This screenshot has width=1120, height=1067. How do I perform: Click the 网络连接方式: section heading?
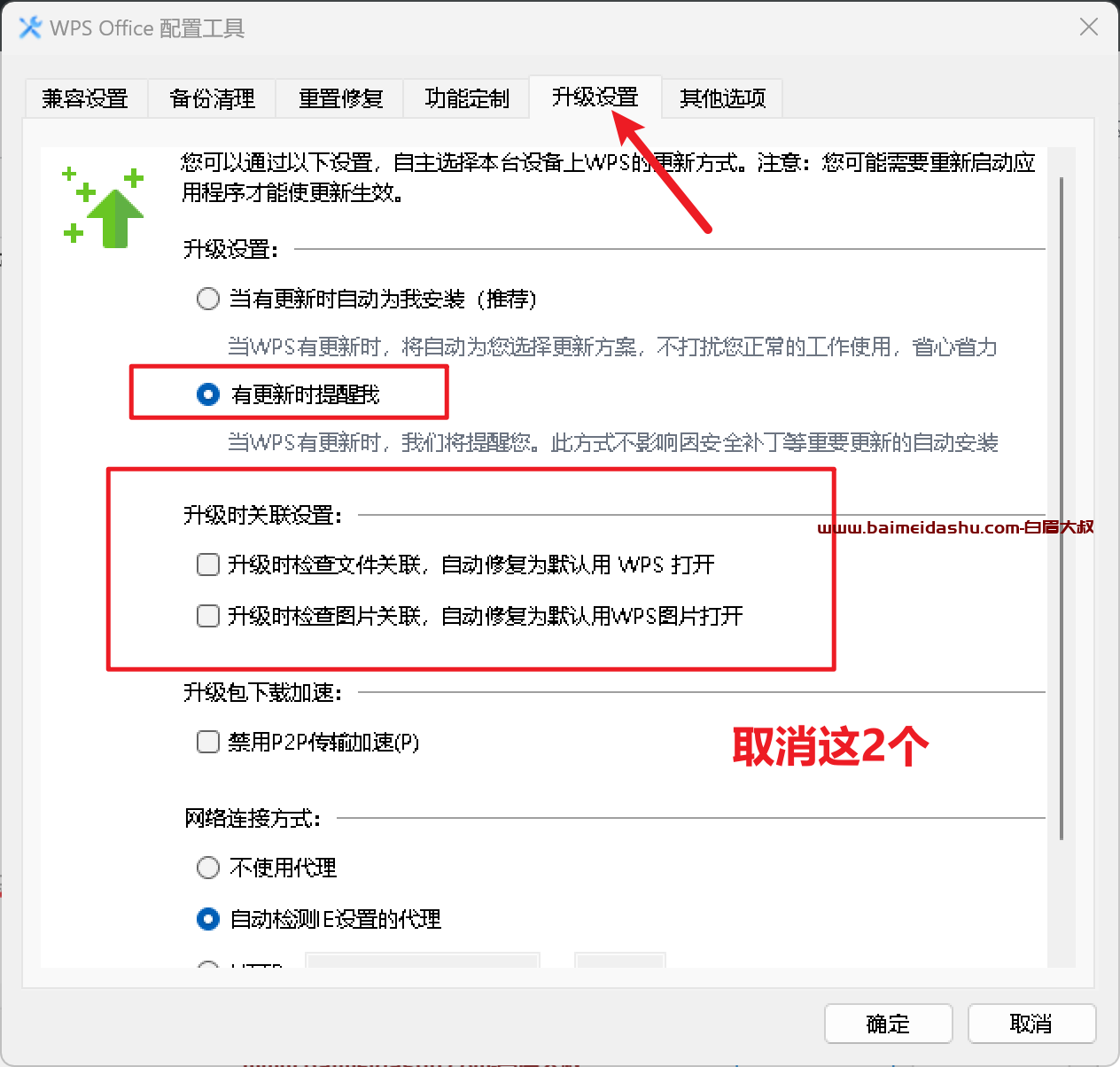click(253, 818)
